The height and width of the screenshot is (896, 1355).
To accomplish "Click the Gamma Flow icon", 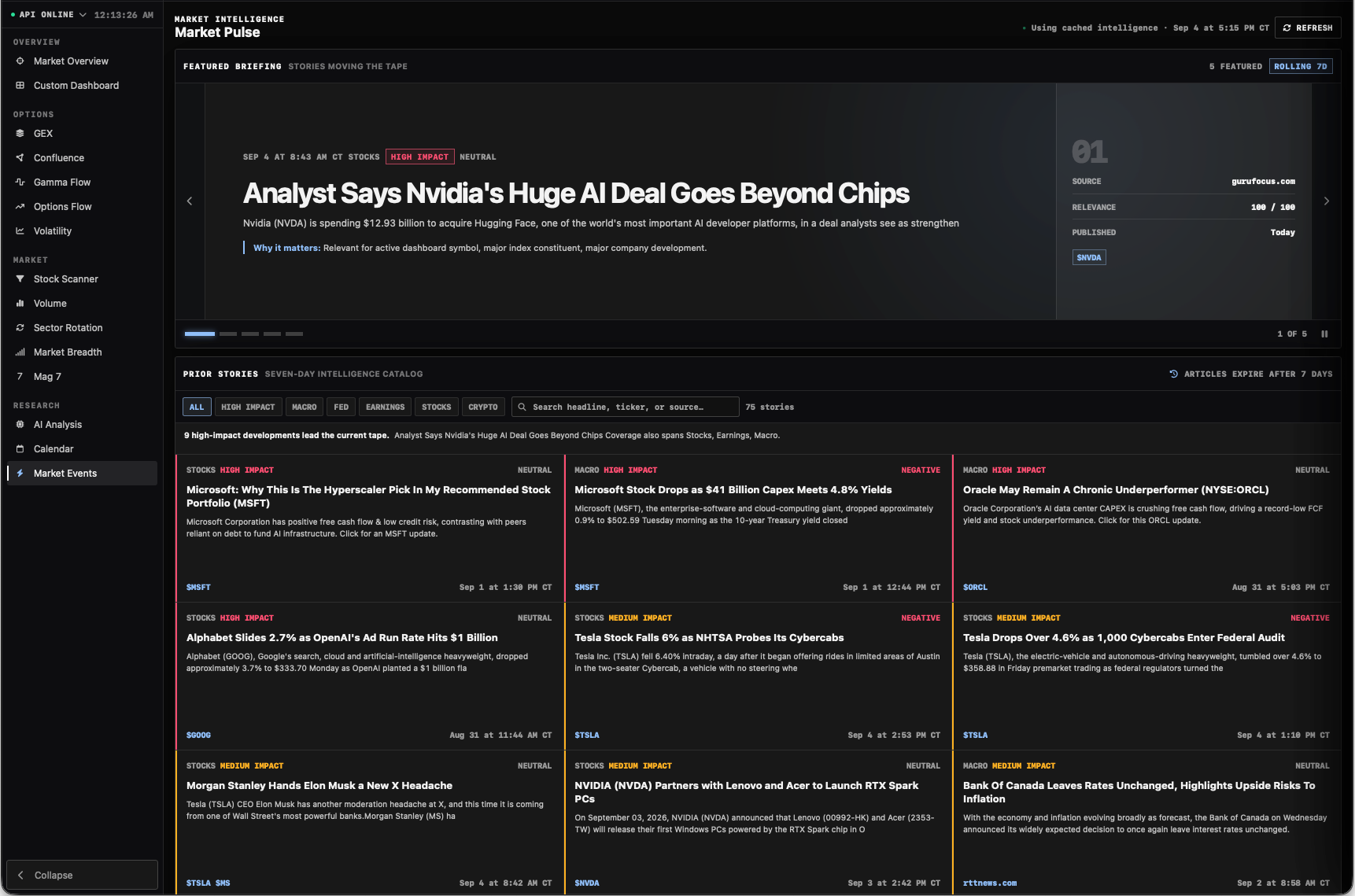I will pyautogui.click(x=20, y=183).
